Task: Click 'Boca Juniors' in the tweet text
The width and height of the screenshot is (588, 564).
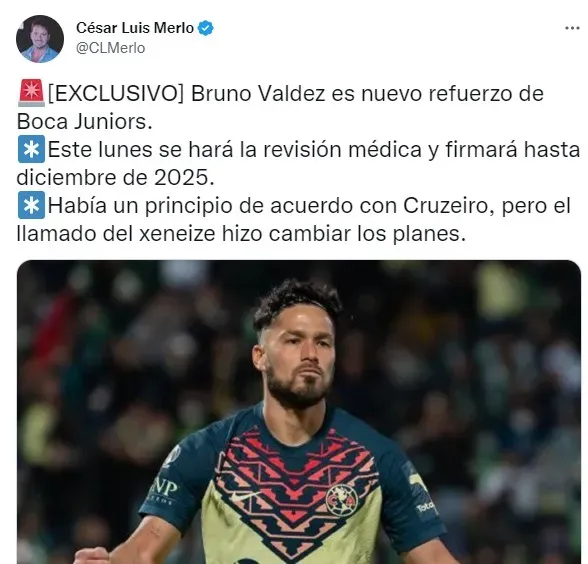Action: pyautogui.click(x=82, y=122)
